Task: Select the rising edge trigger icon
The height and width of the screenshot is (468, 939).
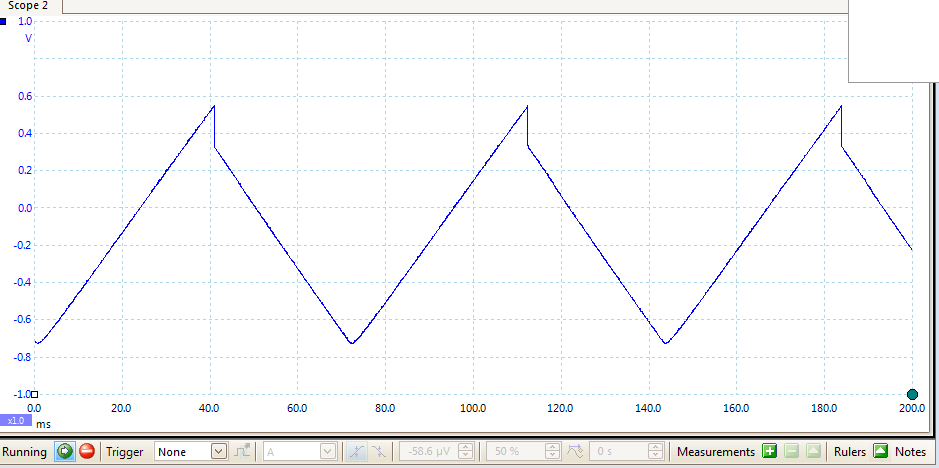Action: coord(356,452)
